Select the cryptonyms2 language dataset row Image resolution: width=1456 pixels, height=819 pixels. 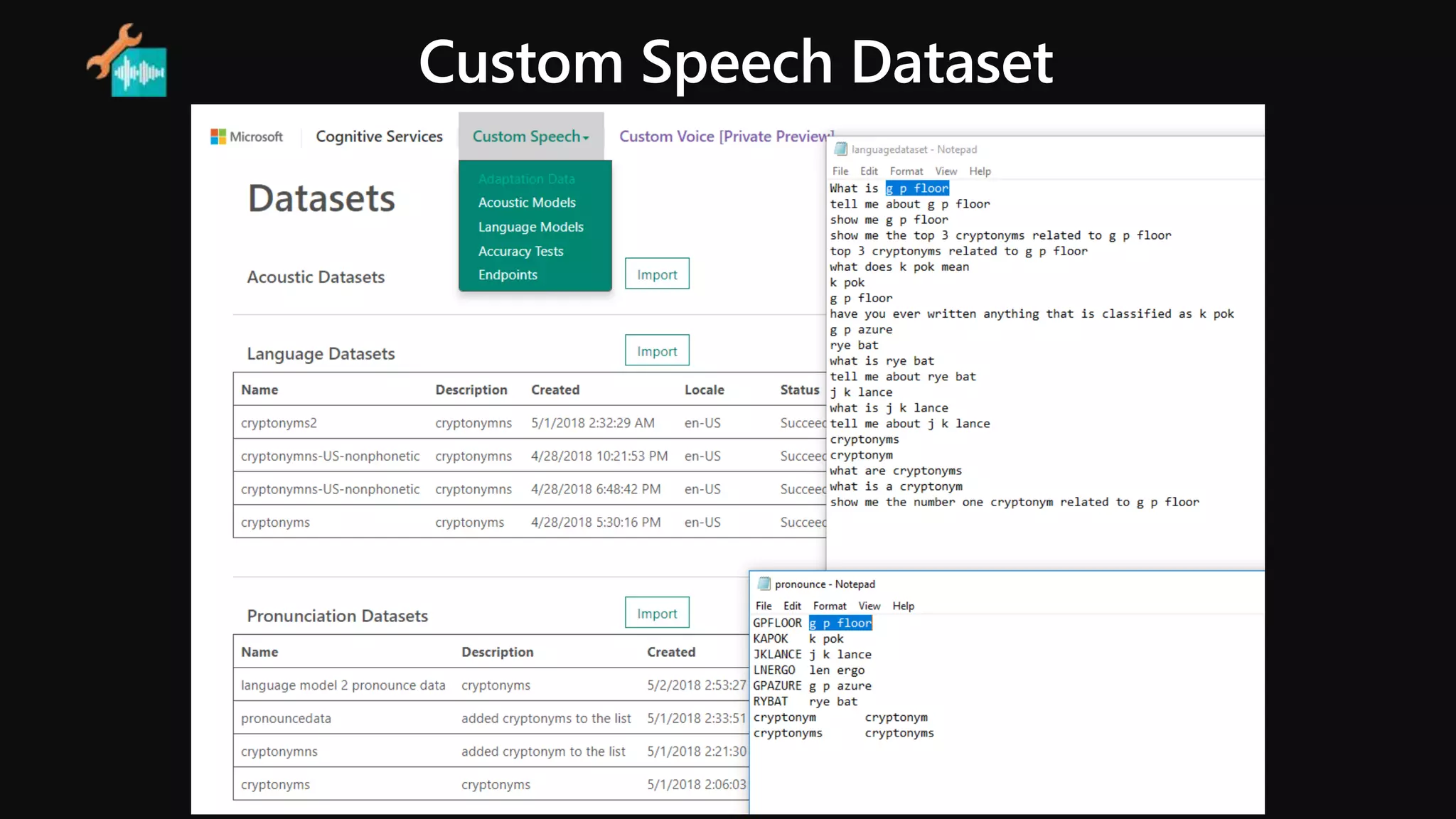pyautogui.click(x=279, y=423)
